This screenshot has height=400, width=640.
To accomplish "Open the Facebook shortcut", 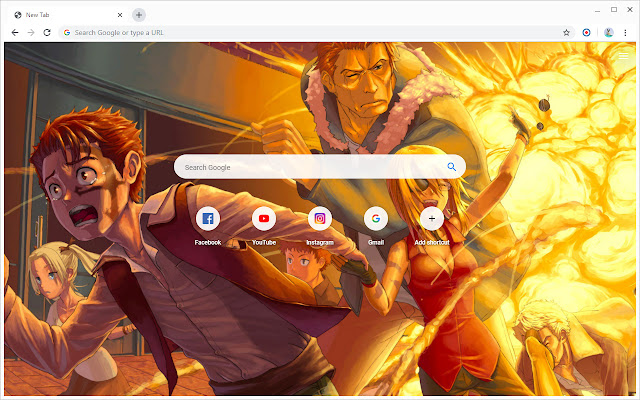I will click(208, 219).
